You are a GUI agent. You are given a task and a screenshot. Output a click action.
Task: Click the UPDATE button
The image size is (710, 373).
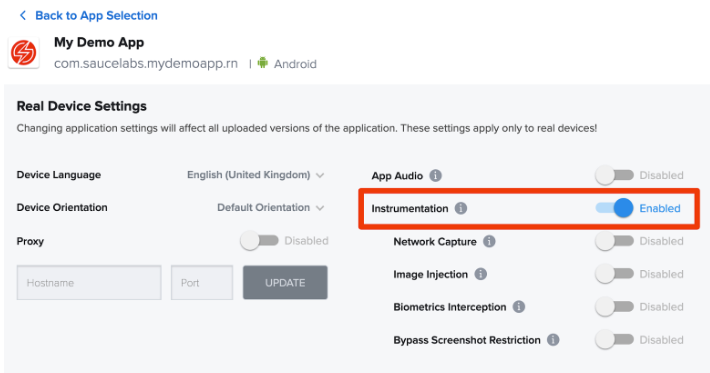(285, 282)
